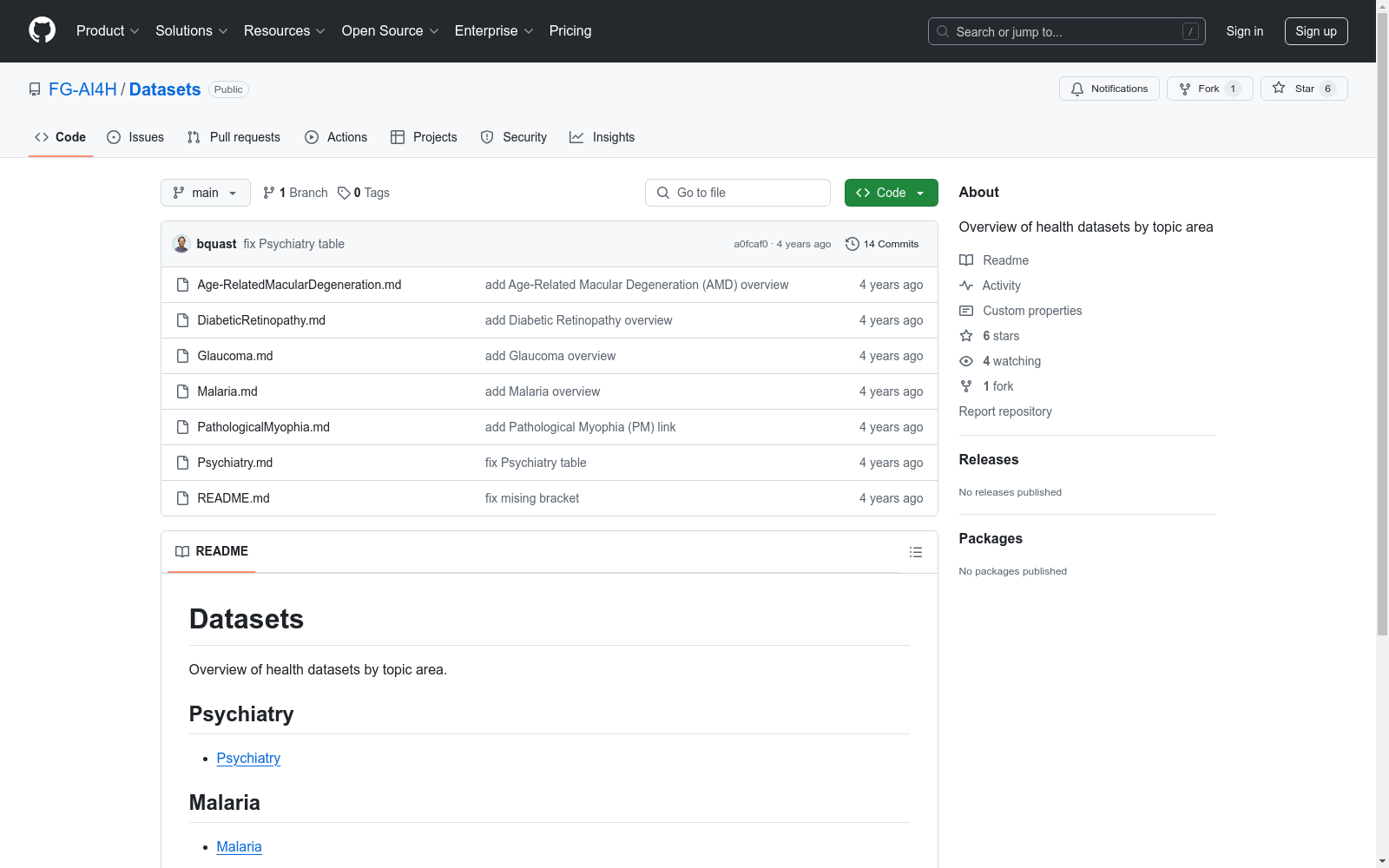This screenshot has width=1389, height=868.
Task: Fork the Datasets repository
Action: pyautogui.click(x=1210, y=89)
